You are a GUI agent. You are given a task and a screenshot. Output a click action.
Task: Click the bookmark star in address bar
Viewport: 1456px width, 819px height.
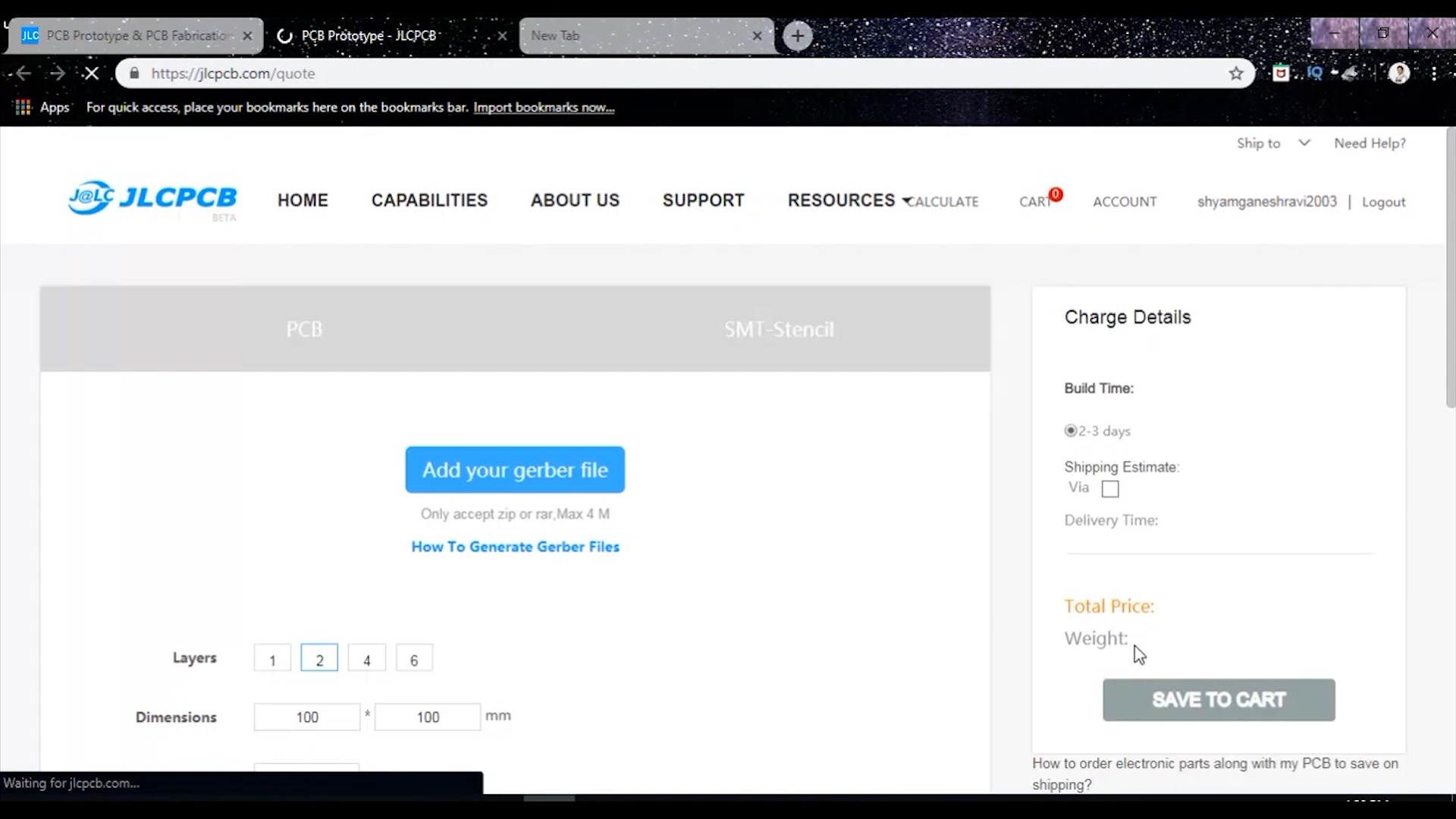click(x=1236, y=74)
